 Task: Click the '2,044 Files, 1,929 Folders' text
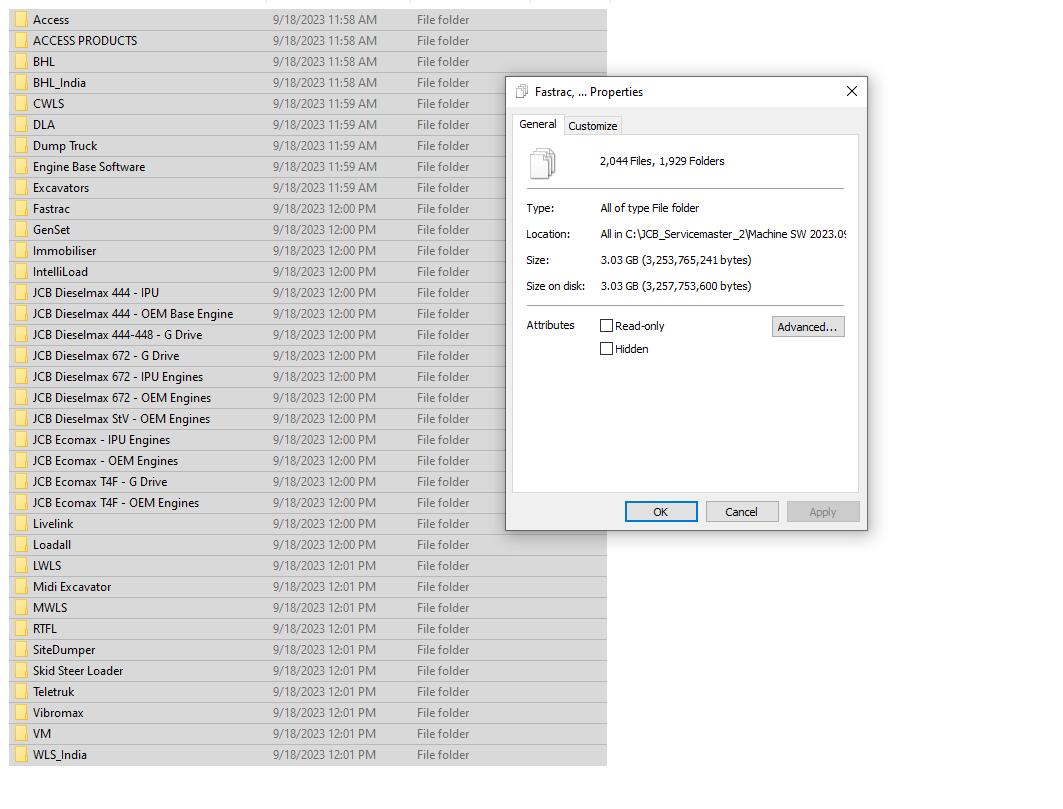coord(662,161)
